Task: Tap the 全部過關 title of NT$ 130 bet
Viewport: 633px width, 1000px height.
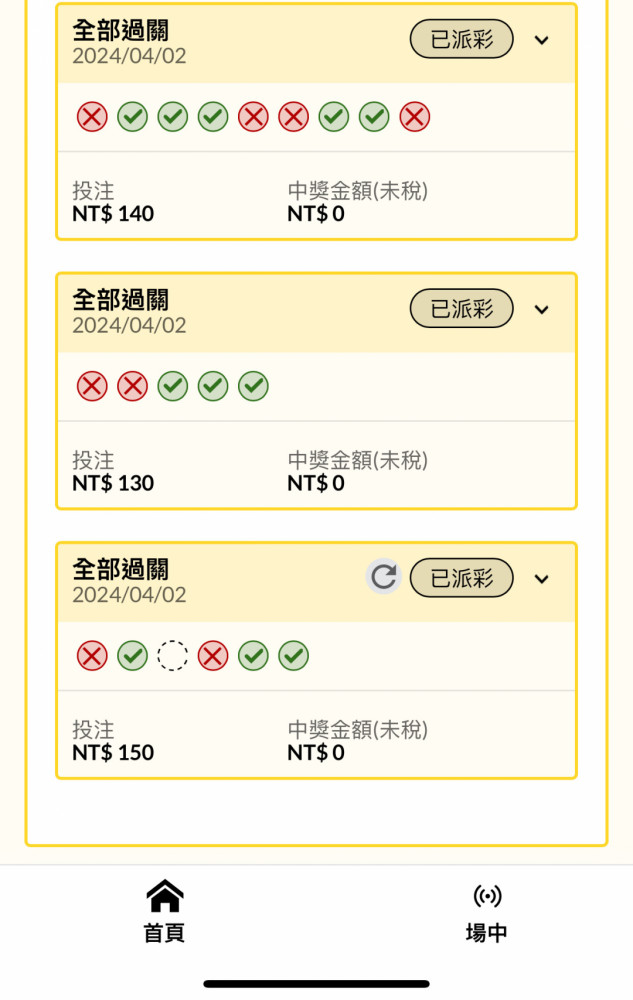Action: point(120,299)
